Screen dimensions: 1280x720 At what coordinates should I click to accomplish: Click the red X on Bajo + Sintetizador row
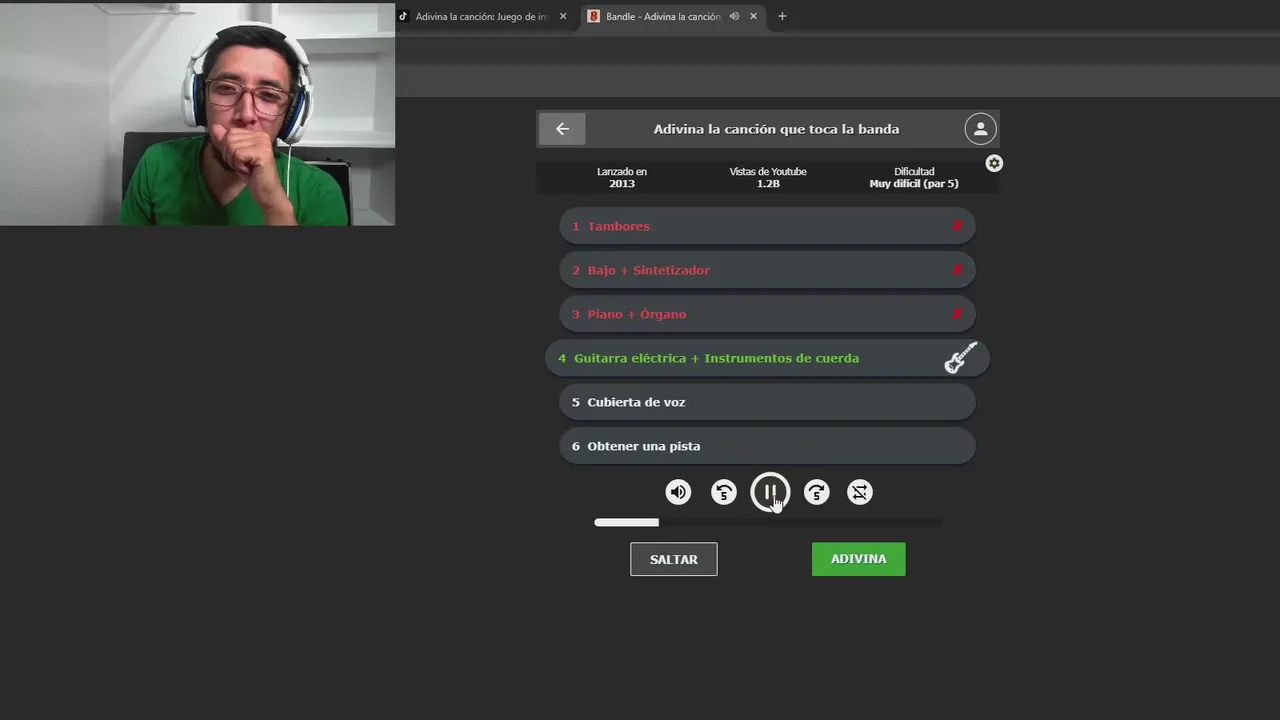point(958,270)
